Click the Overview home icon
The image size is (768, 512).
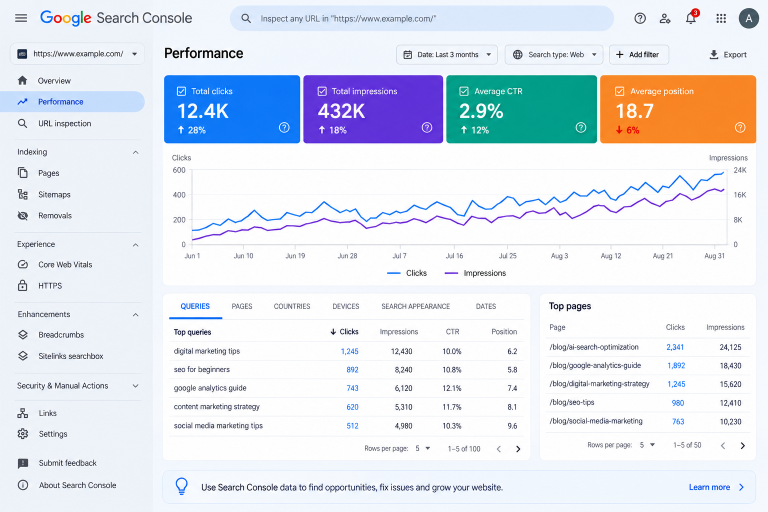pyautogui.click(x=23, y=80)
